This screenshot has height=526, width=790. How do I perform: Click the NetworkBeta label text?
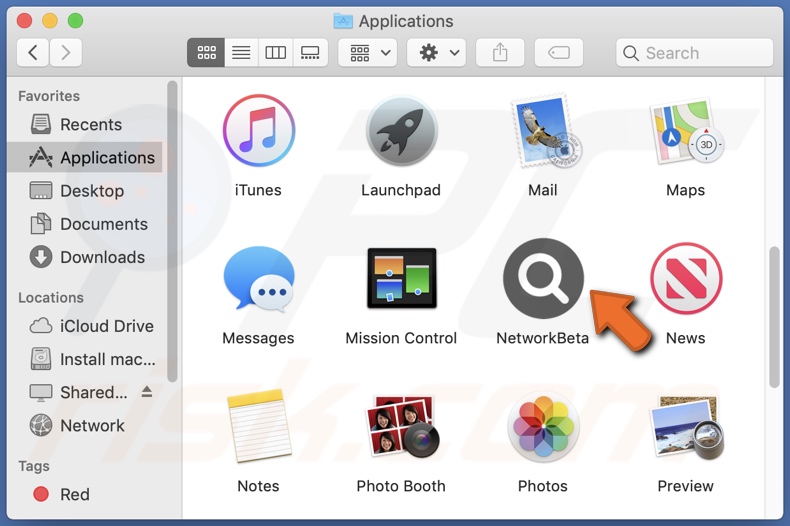[x=543, y=338]
